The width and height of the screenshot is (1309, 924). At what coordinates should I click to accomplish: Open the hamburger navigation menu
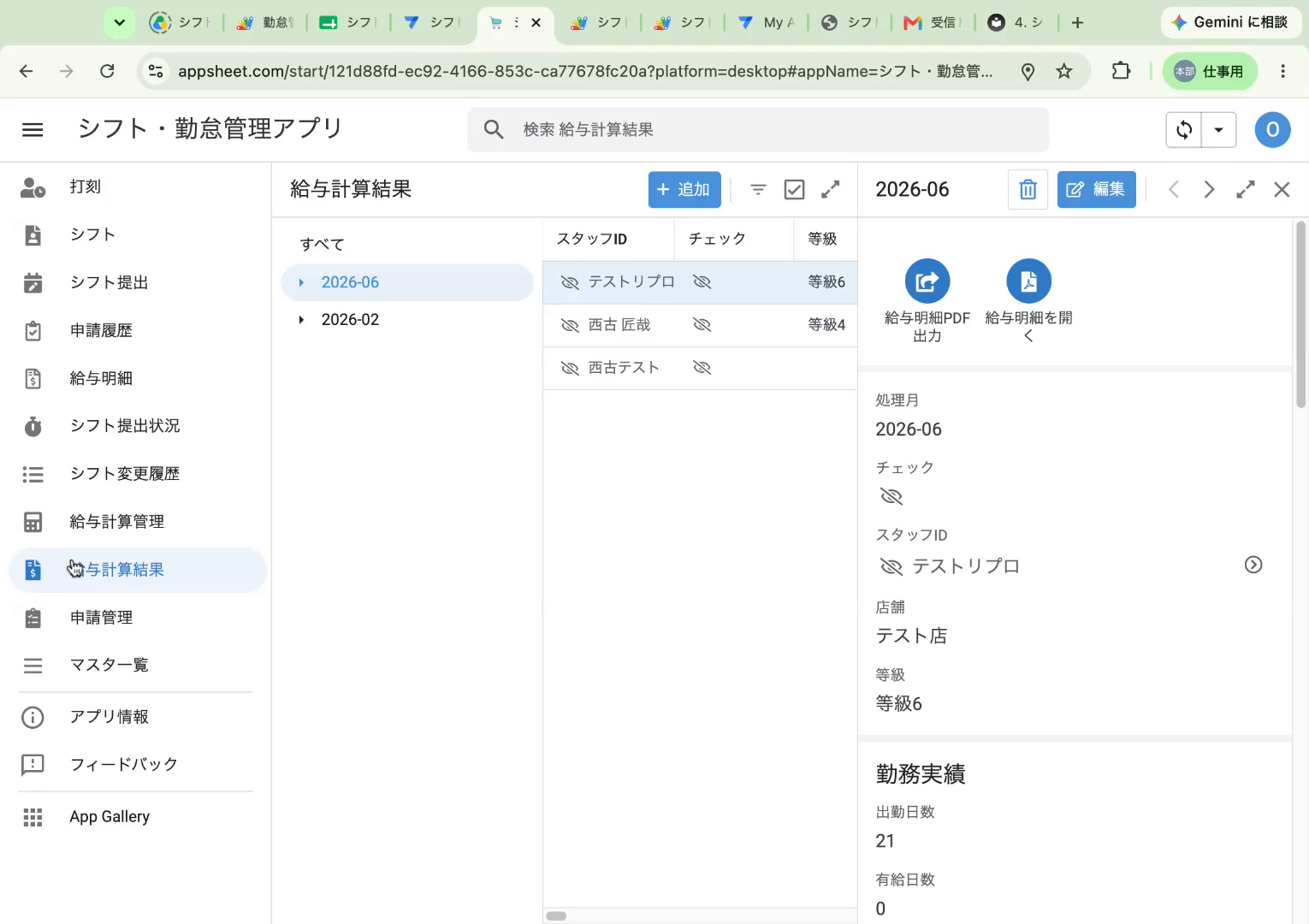click(x=33, y=129)
